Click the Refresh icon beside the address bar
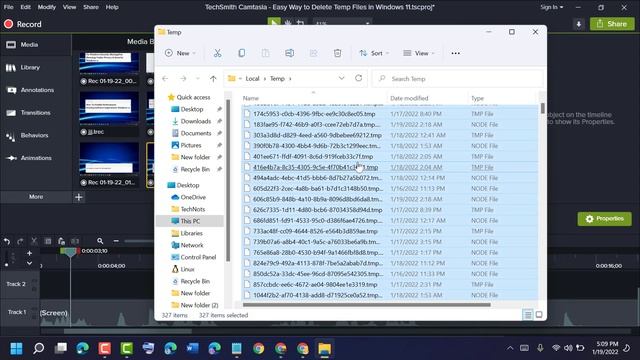Image resolution: width=640 pixels, height=360 pixels. 358,78
